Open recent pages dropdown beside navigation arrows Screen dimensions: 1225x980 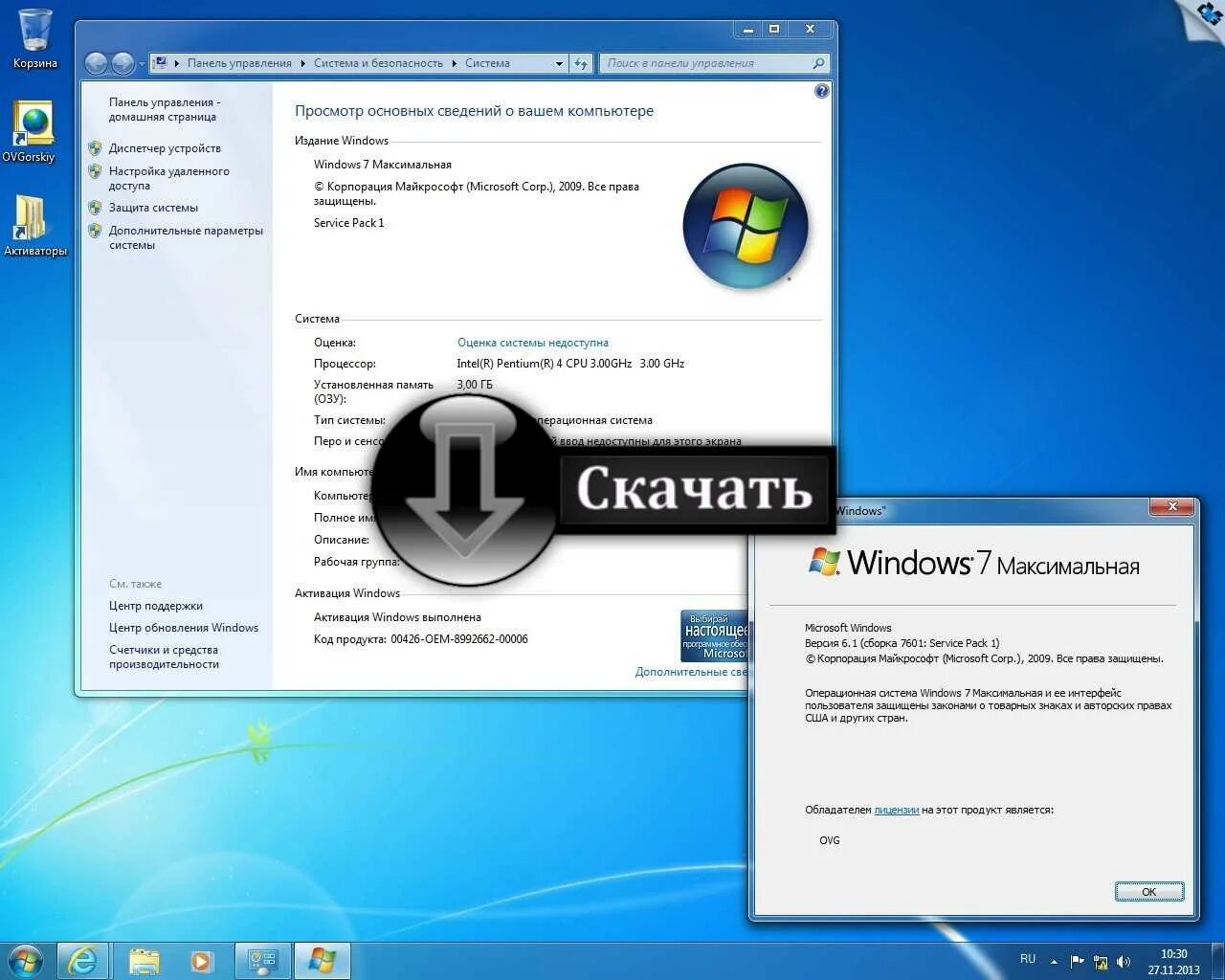[x=142, y=64]
